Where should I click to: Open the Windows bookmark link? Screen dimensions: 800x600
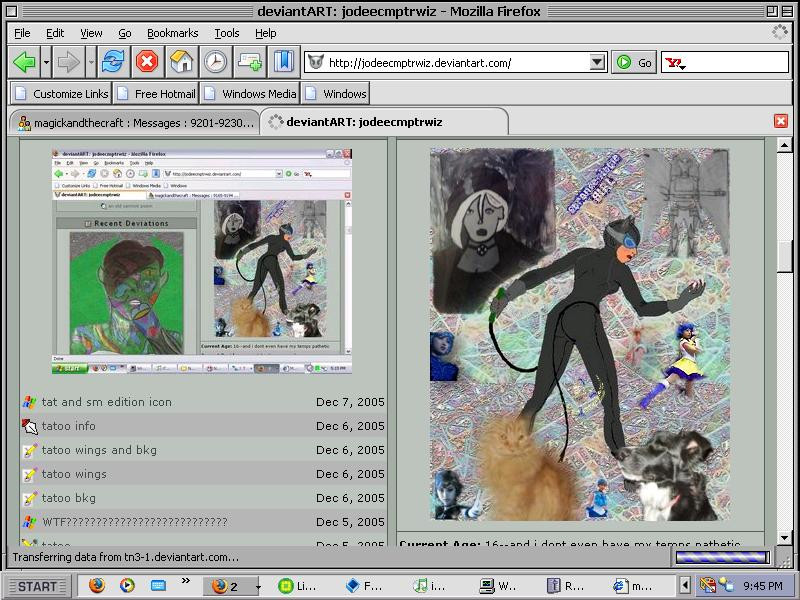click(335, 94)
